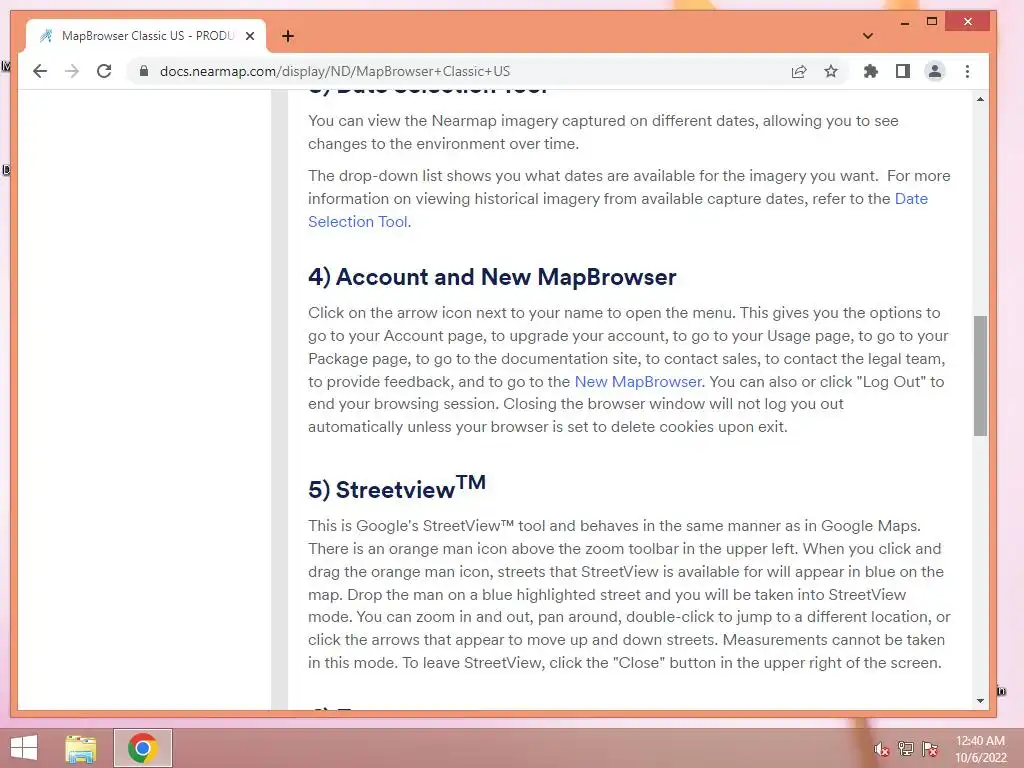
Task: Click the lock icon in address bar
Action: pos(144,71)
